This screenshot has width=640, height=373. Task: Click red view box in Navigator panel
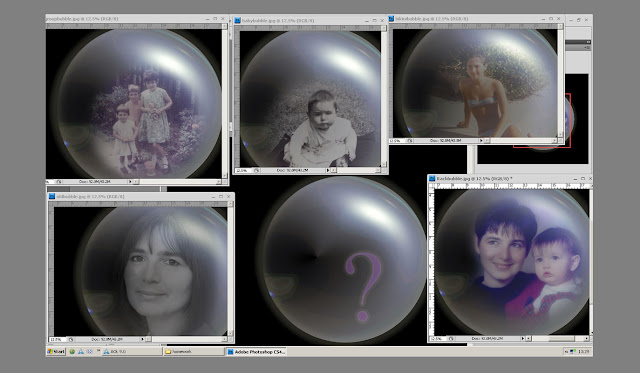click(x=542, y=121)
